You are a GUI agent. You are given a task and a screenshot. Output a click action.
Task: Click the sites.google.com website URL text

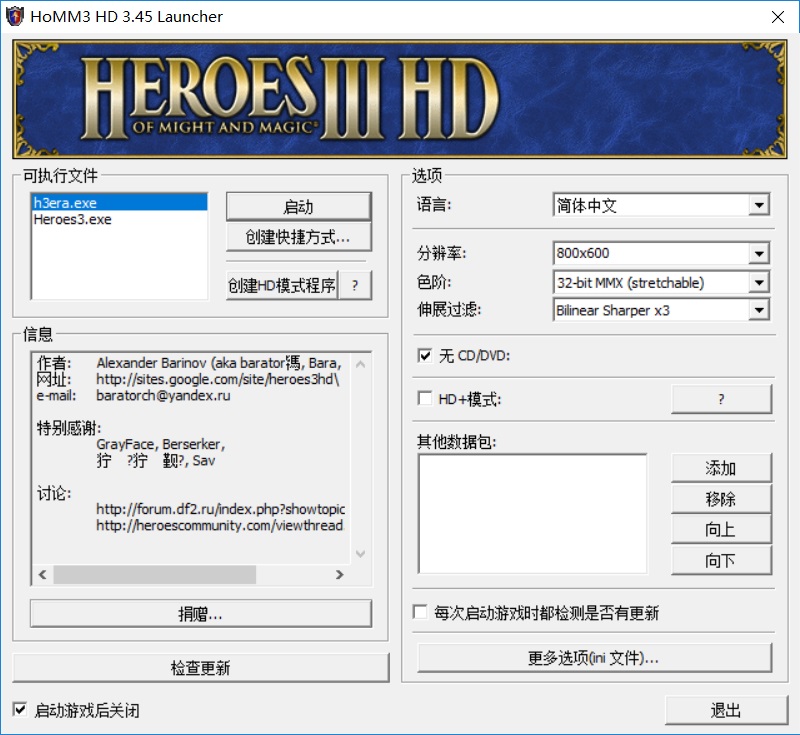(x=218, y=379)
